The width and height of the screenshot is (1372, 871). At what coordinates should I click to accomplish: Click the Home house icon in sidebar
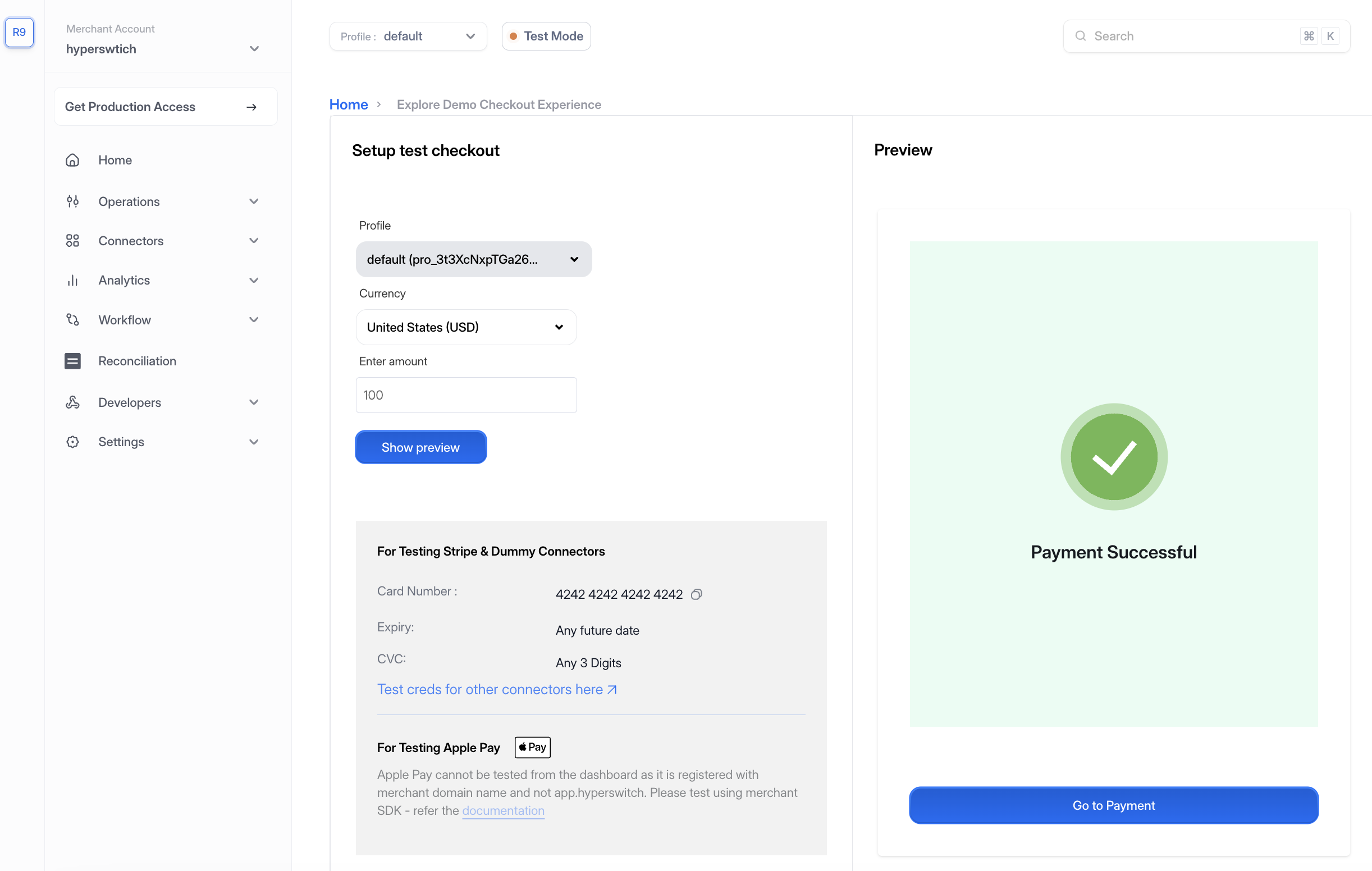72,160
